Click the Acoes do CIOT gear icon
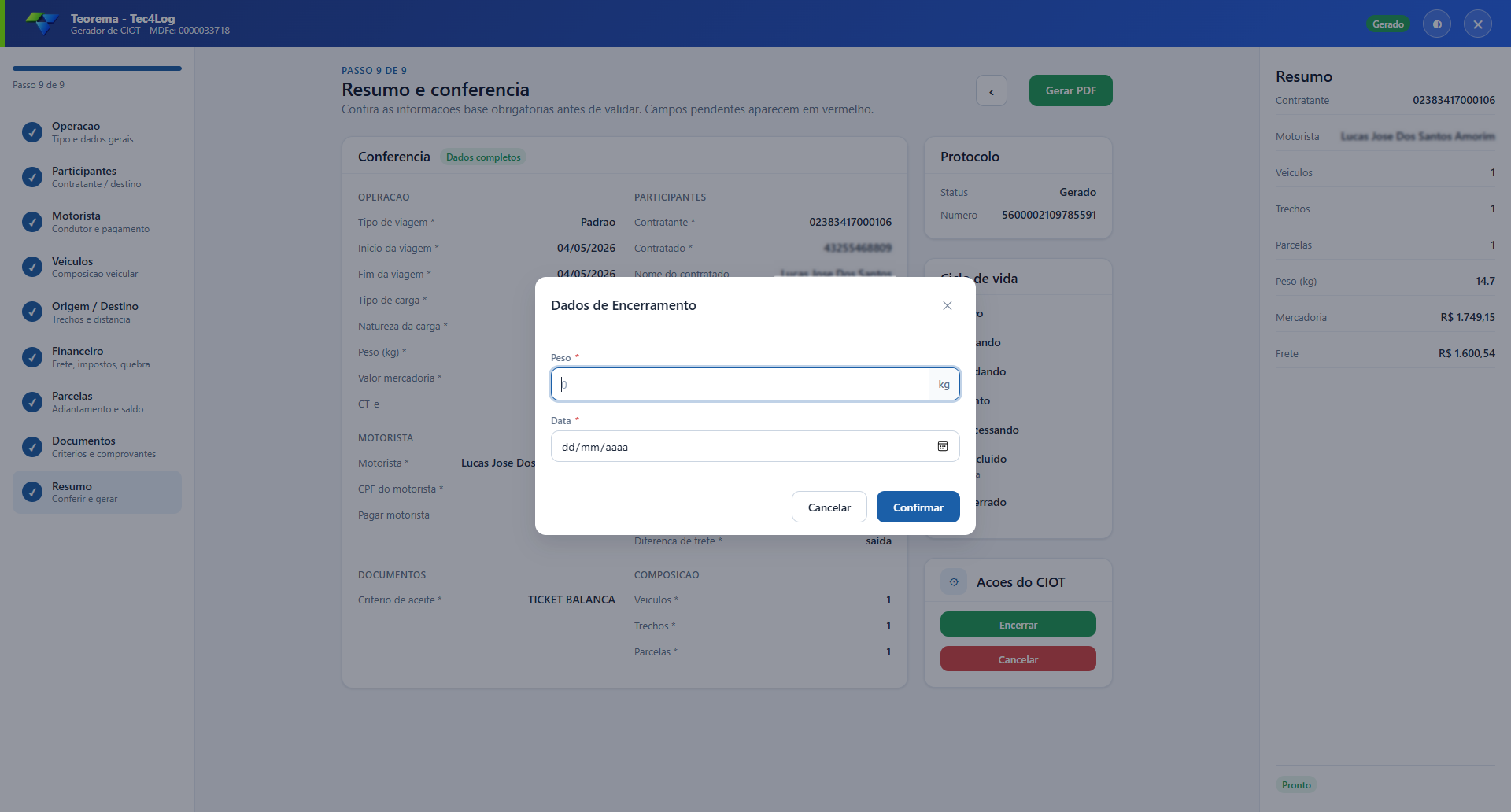This screenshot has width=1511, height=812. point(954,582)
